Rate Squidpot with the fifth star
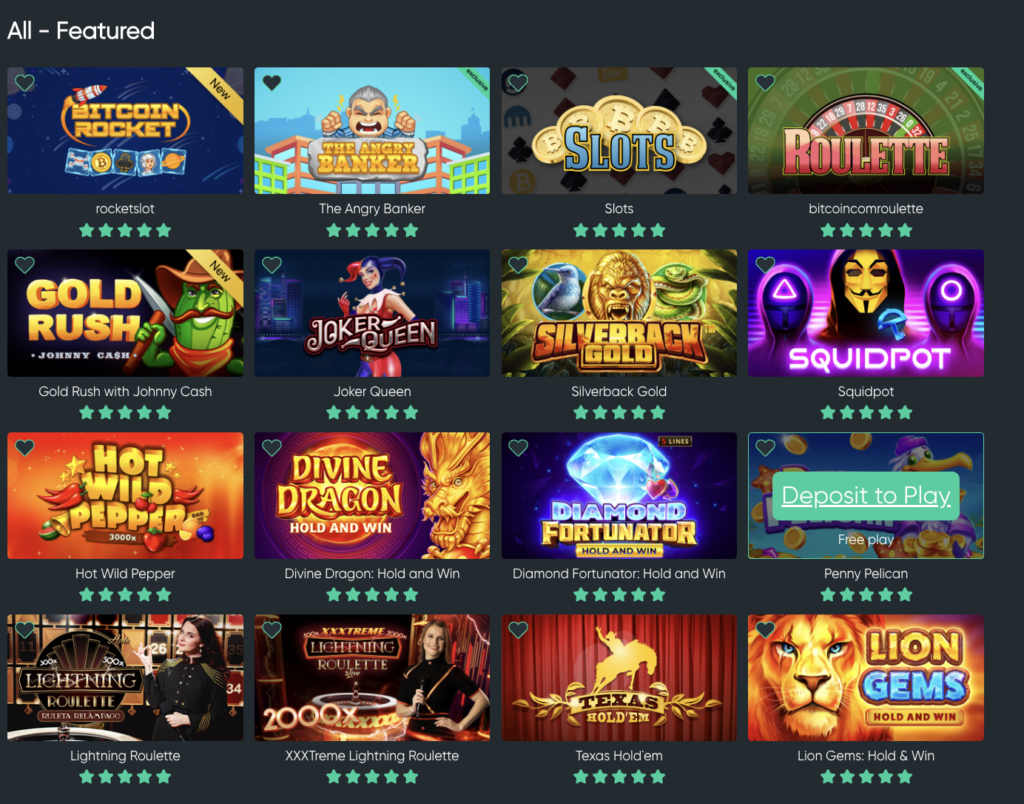 coord(904,413)
